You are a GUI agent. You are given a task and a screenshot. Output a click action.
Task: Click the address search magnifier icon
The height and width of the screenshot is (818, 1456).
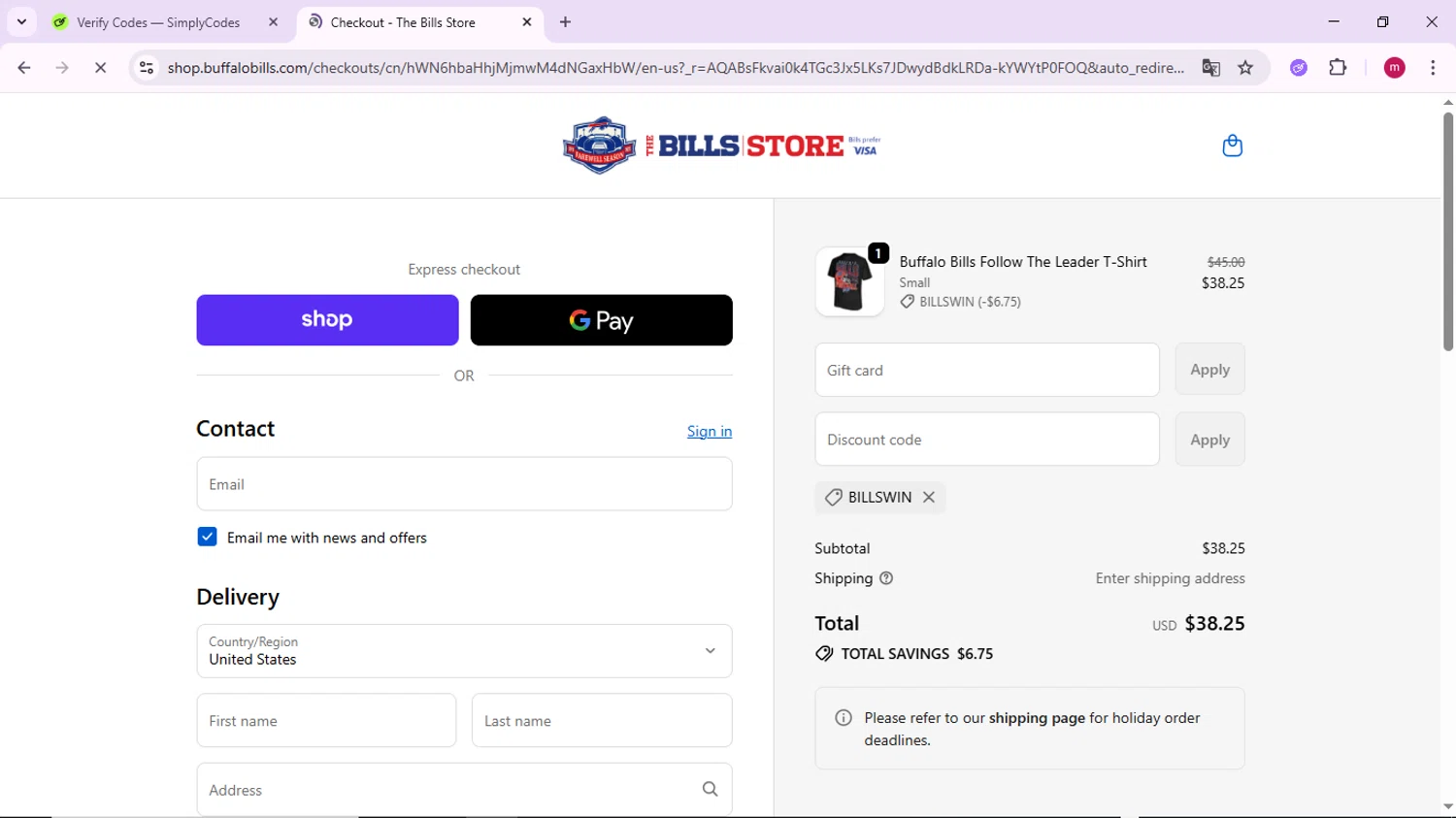click(x=711, y=790)
